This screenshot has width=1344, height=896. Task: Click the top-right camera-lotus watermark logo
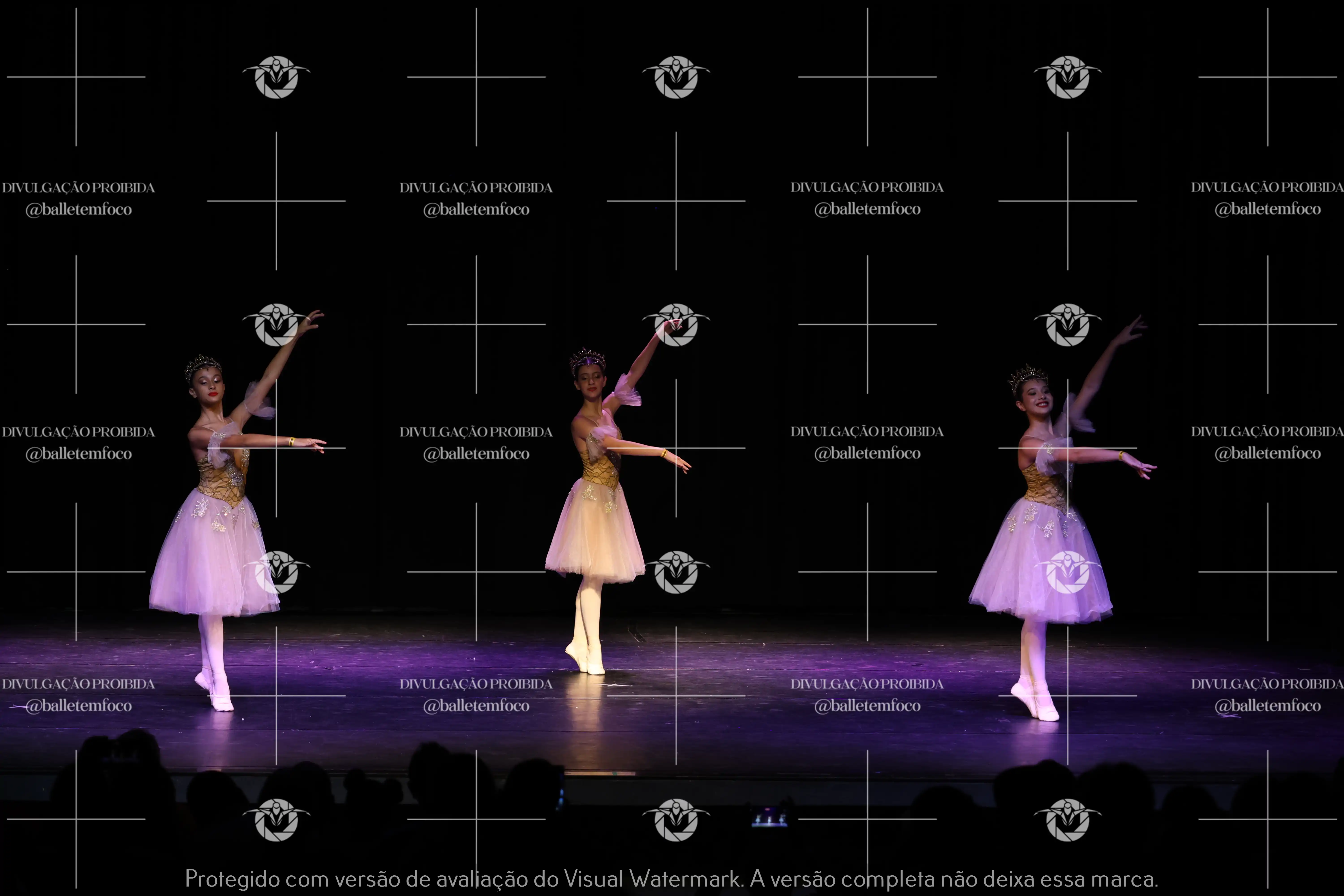click(x=1067, y=77)
